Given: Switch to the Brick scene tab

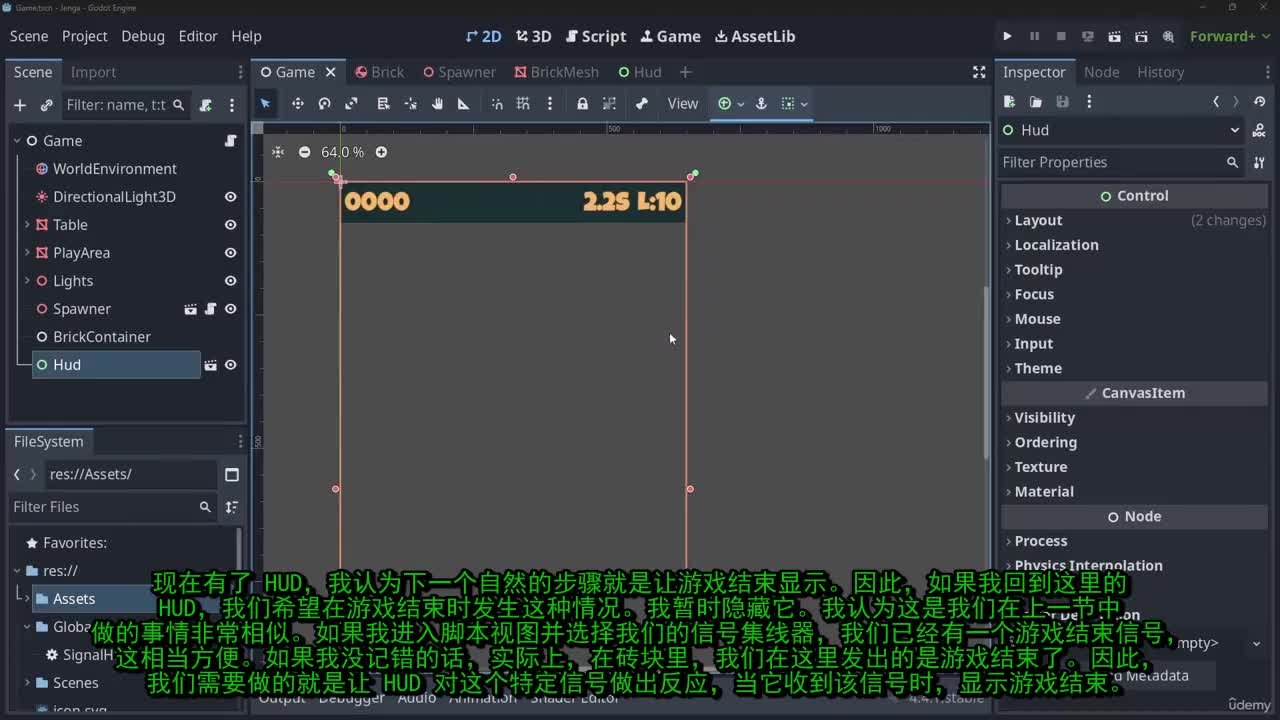Looking at the screenshot, I should click(379, 72).
